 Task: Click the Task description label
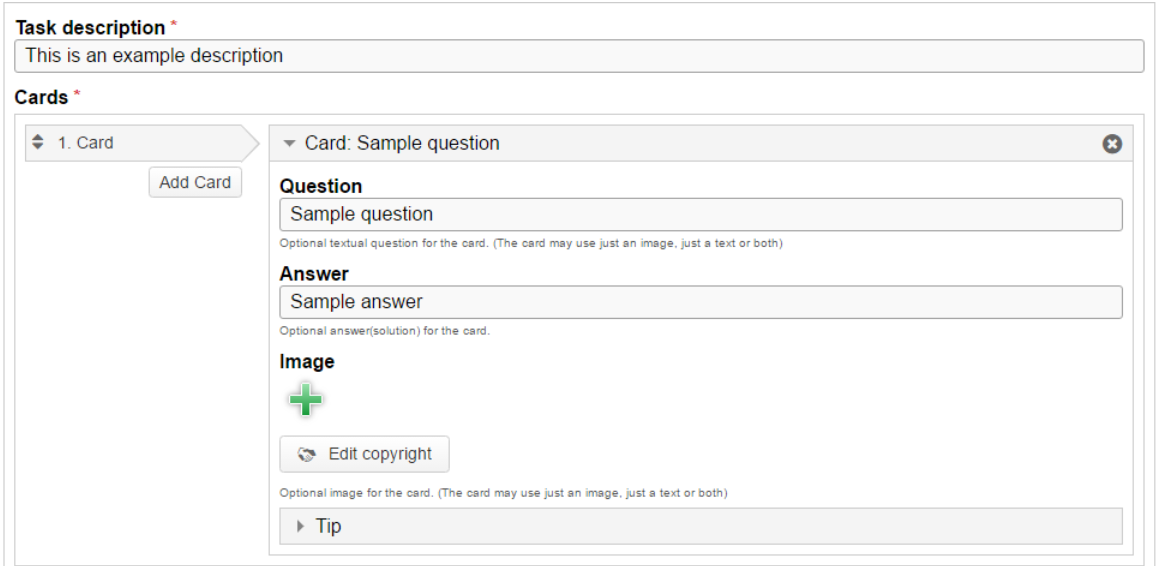tap(90, 27)
